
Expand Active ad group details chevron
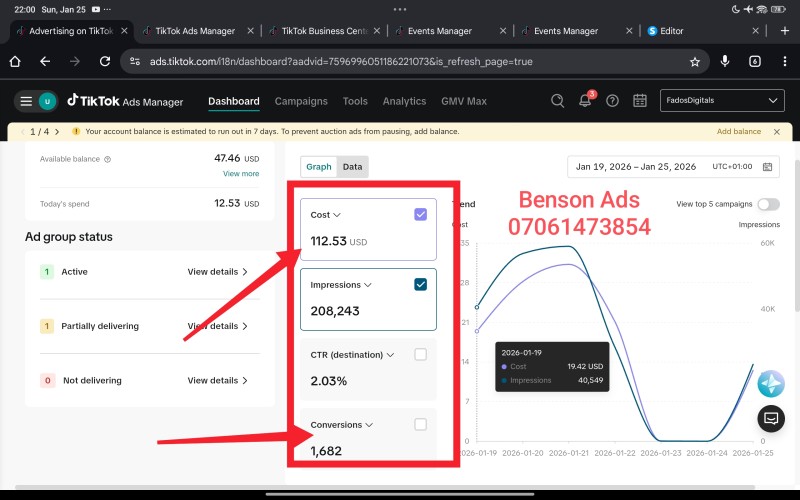245,272
